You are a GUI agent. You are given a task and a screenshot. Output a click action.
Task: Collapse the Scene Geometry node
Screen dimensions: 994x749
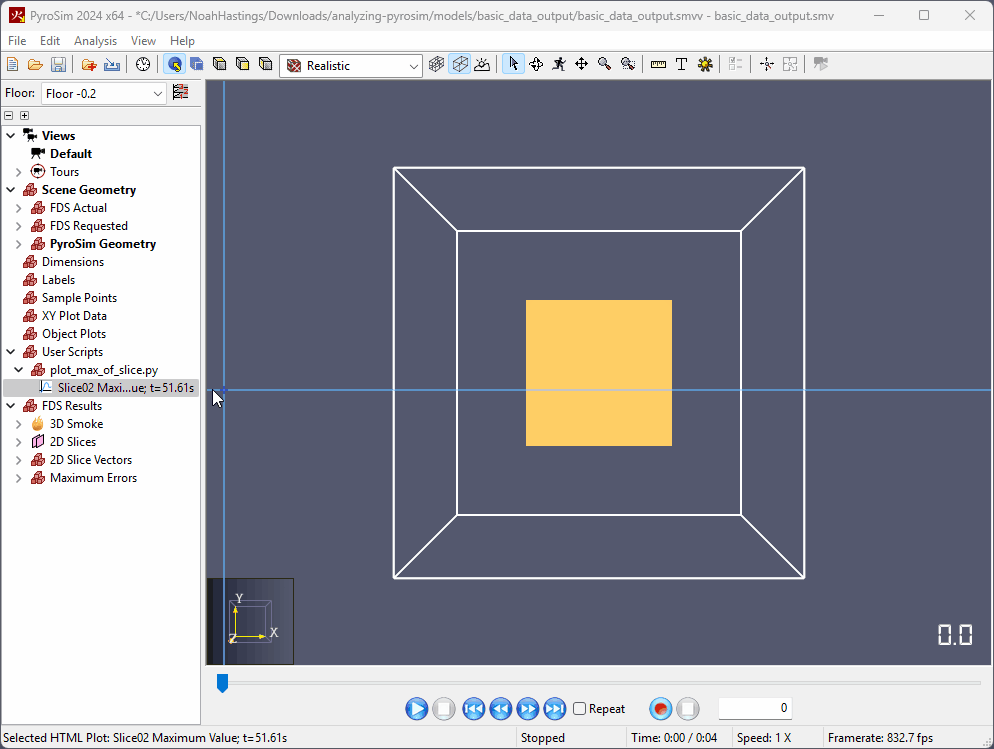click(11, 189)
